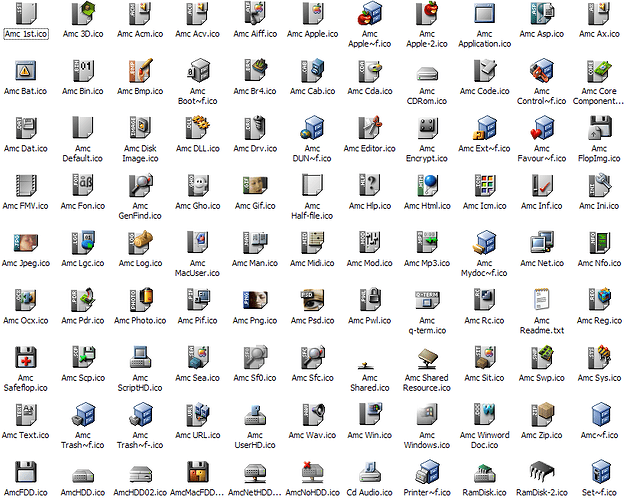Click the 'Amc Mp3.ico' file name

pos(427,263)
